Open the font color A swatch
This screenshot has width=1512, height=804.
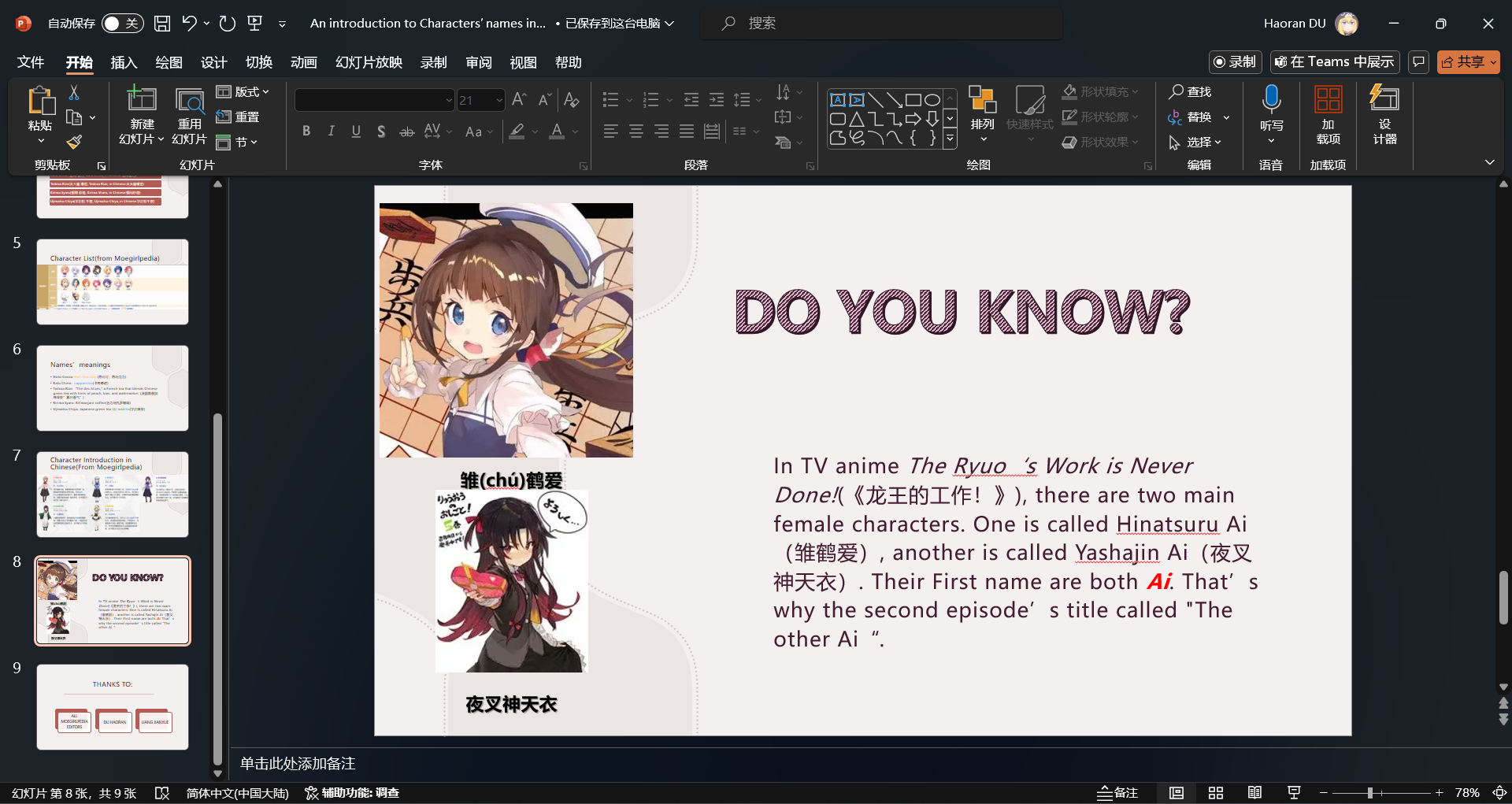(557, 132)
